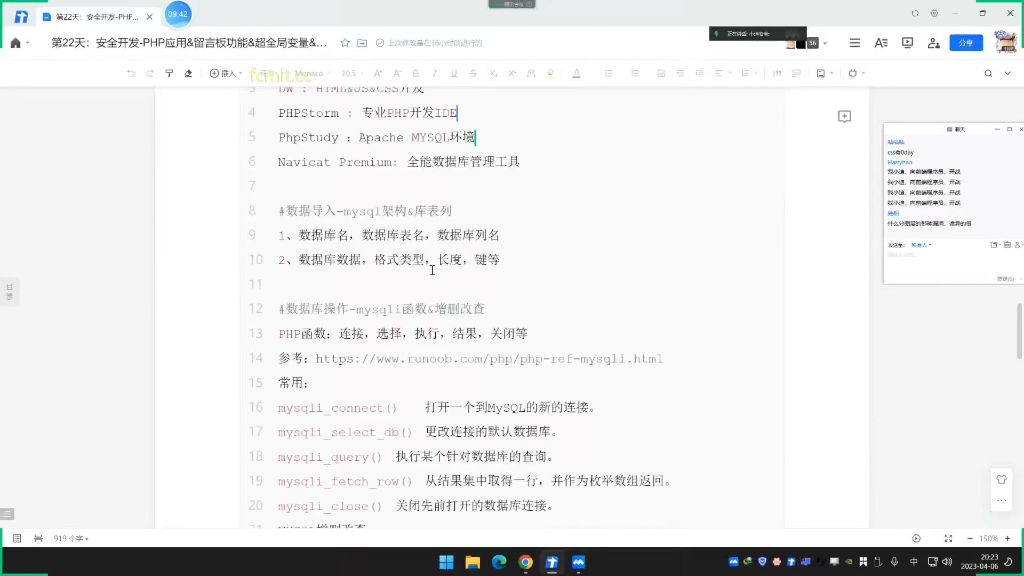Enter full screen mode
The width and height of the screenshot is (1024, 576).
pos(948,538)
